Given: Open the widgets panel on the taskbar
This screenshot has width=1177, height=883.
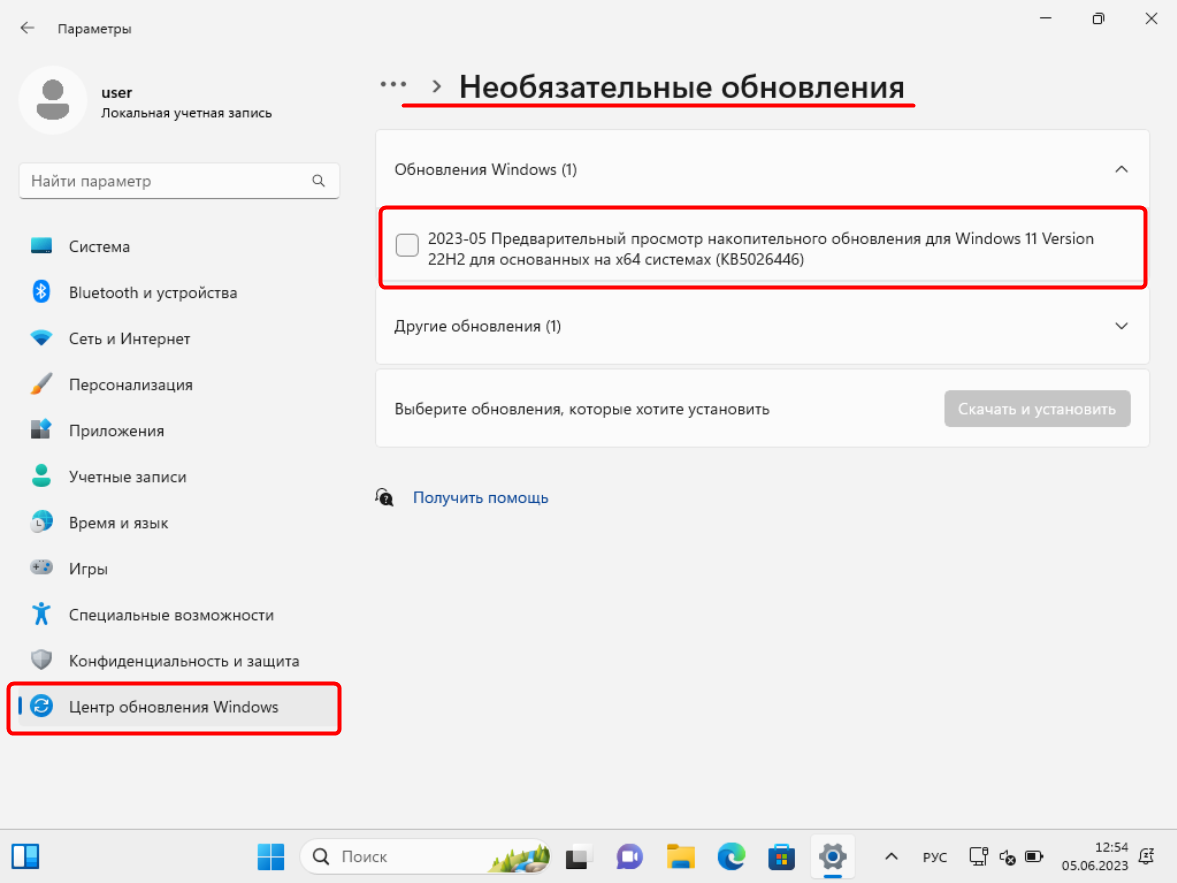Looking at the screenshot, I should point(26,856).
